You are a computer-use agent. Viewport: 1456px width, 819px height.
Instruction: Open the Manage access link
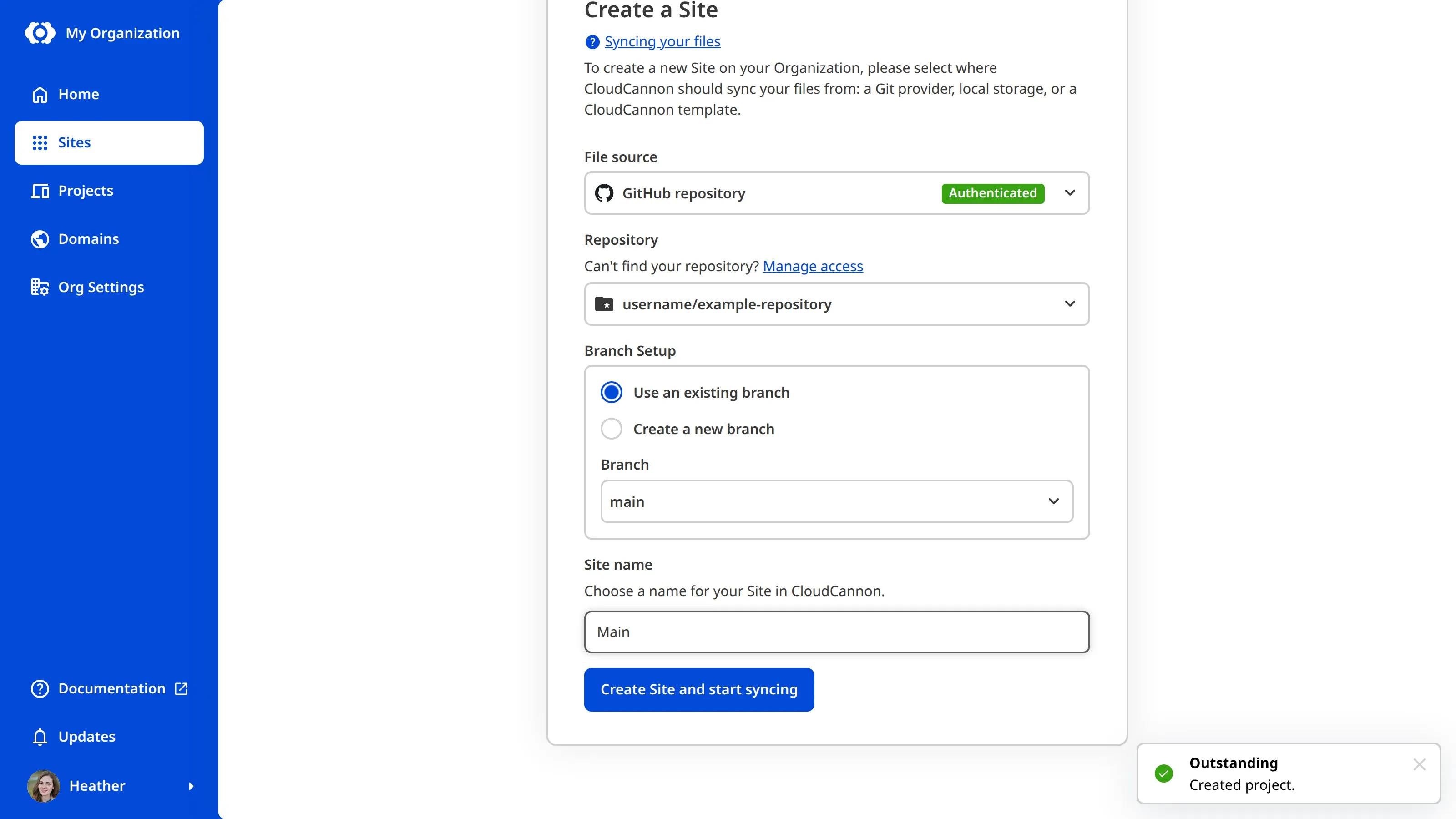pos(812,266)
